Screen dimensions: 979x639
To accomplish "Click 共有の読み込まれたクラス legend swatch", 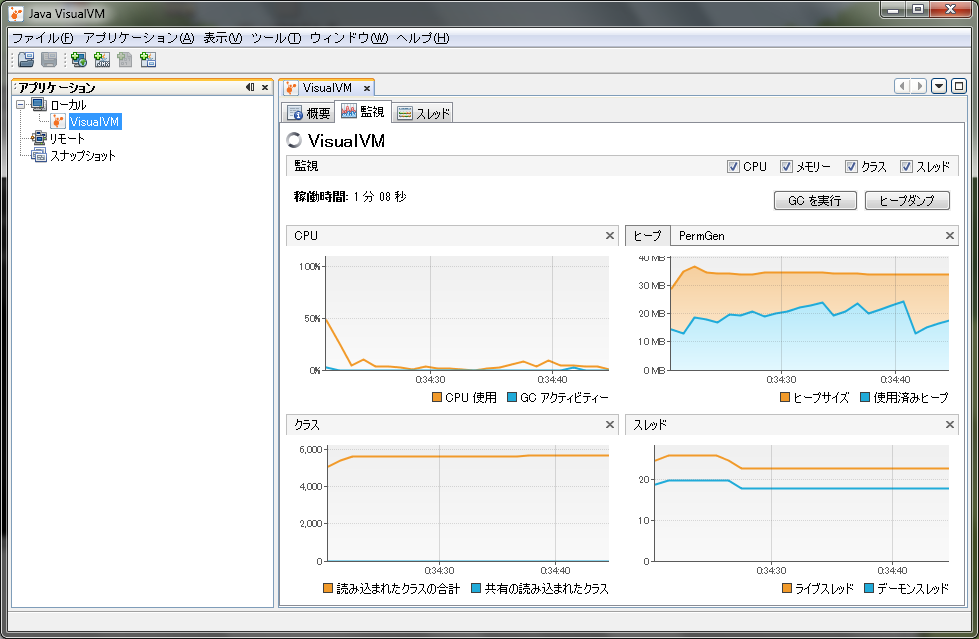I will 476,588.
